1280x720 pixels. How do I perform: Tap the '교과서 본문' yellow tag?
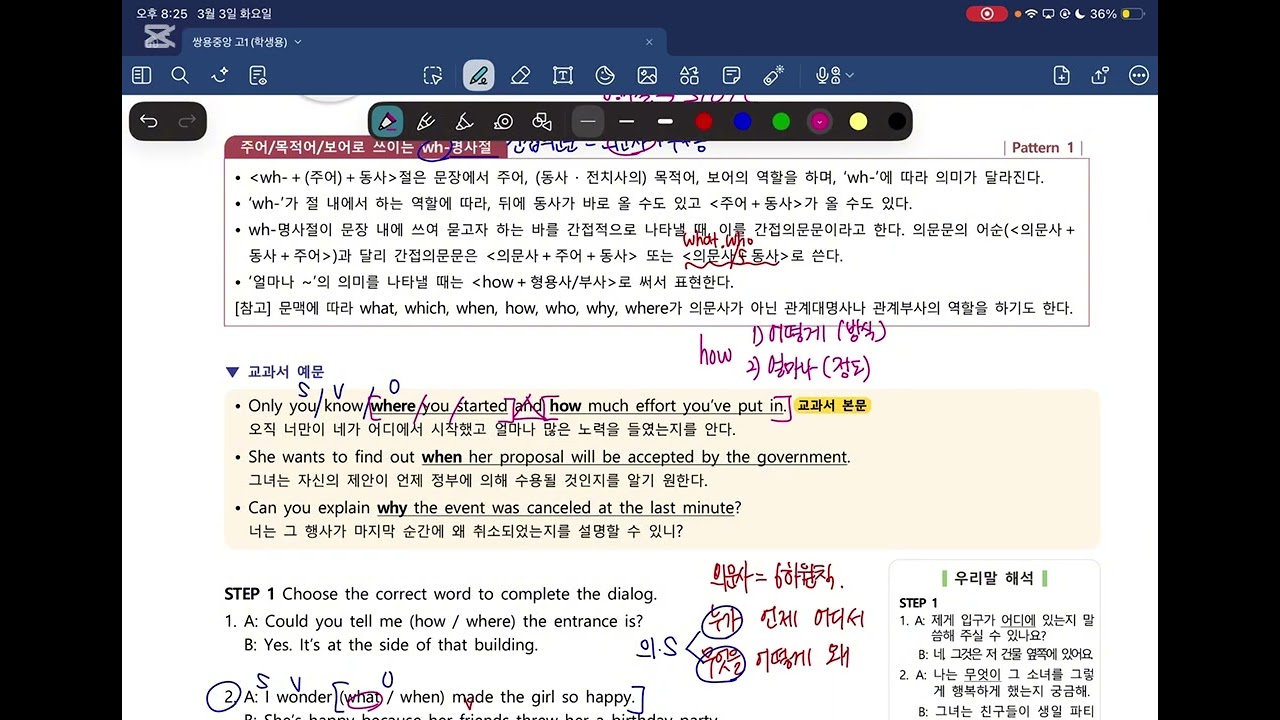832,405
